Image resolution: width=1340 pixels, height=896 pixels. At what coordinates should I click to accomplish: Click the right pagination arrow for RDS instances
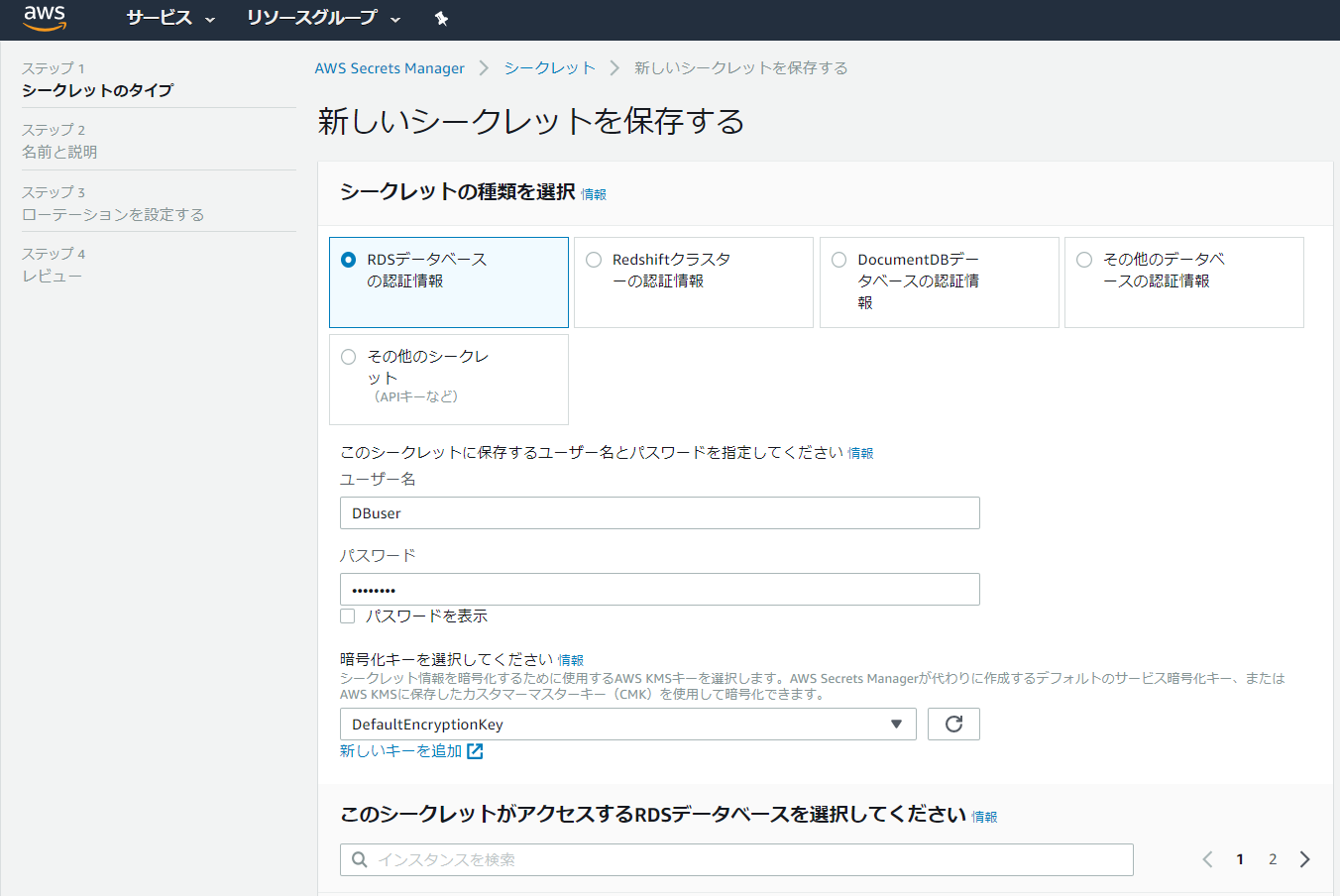coord(1305,858)
